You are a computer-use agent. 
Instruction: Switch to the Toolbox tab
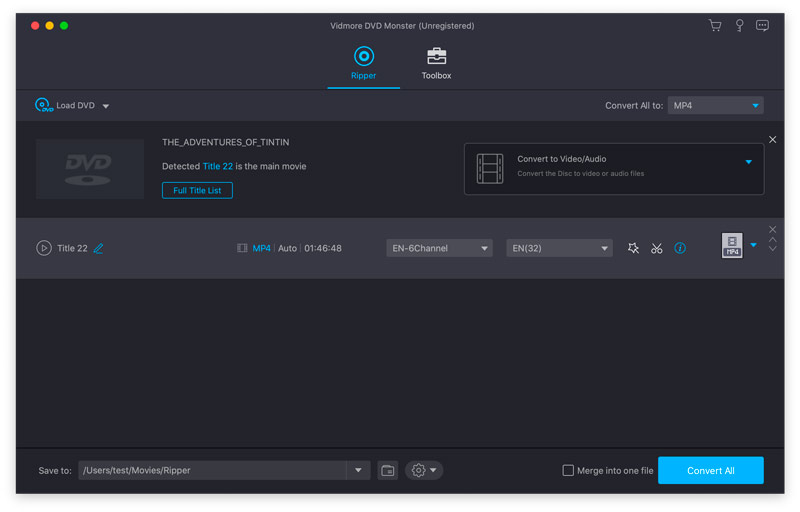(436, 63)
